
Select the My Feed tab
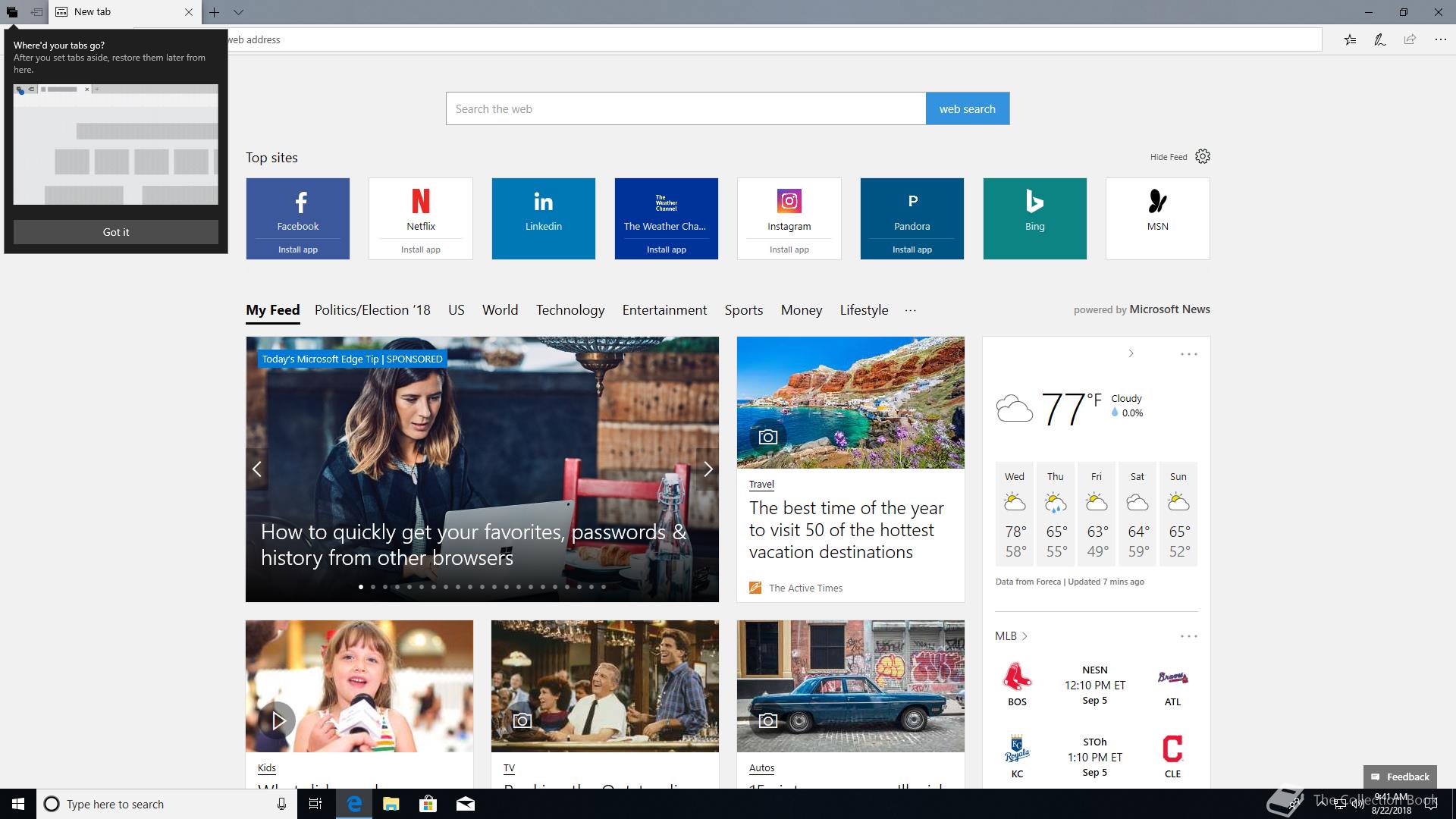[x=273, y=310]
